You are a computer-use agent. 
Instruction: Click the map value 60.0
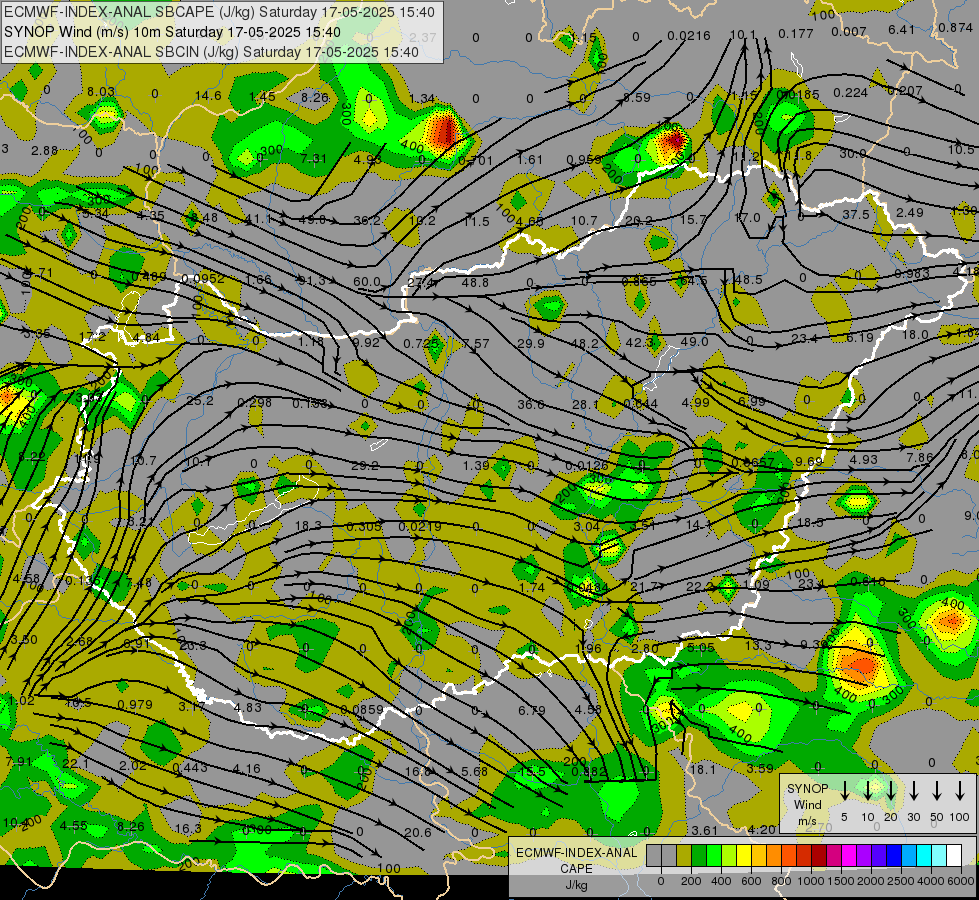pyautogui.click(x=367, y=282)
